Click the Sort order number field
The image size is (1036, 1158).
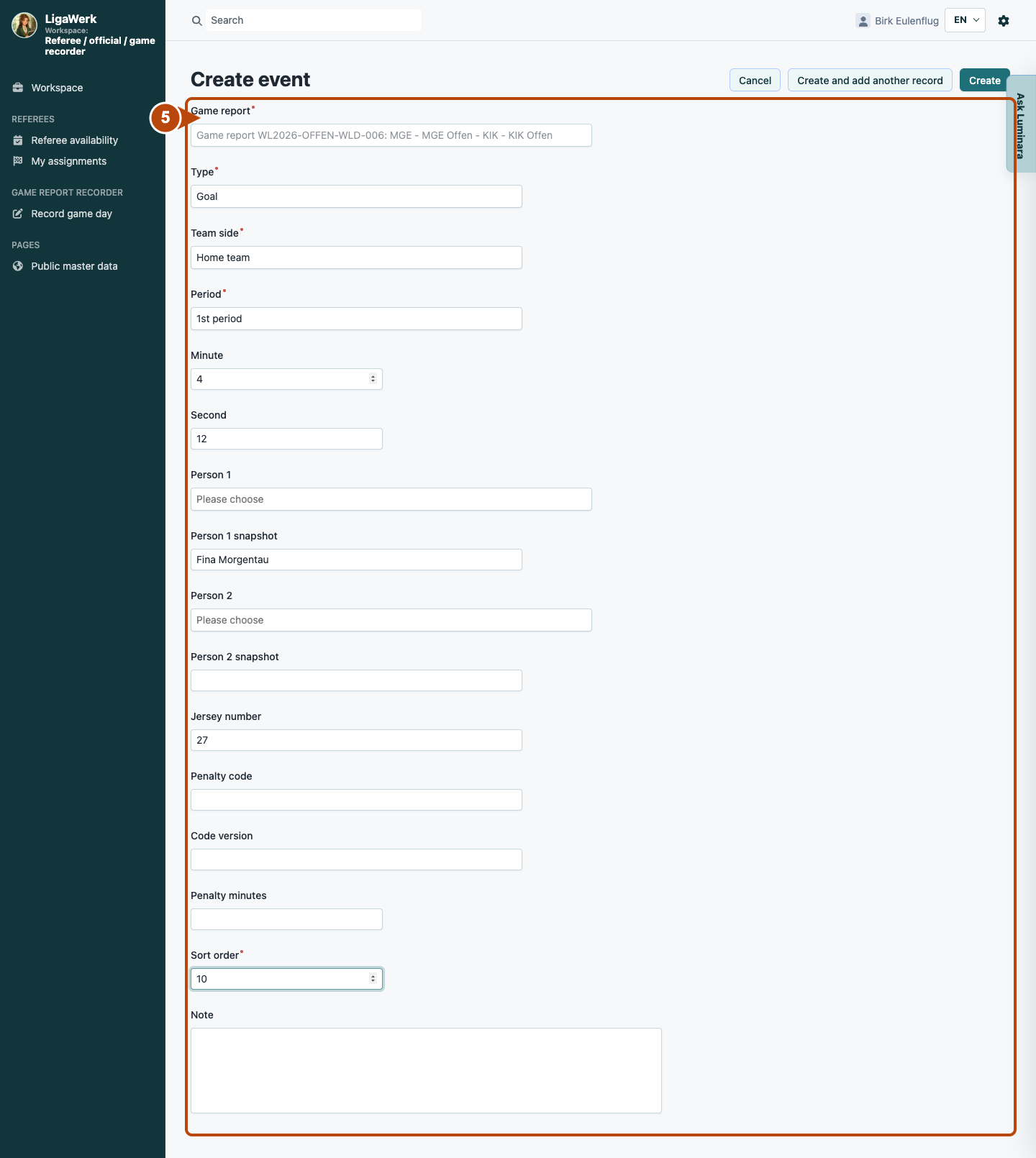(286, 979)
